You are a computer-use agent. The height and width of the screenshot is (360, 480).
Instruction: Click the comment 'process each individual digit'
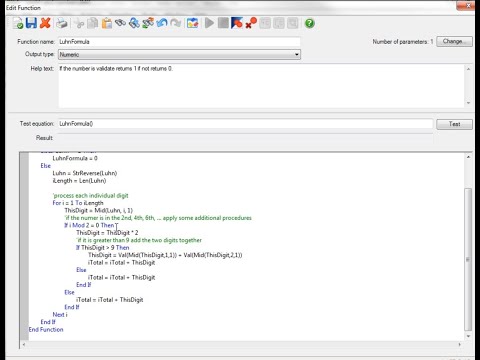(90, 195)
